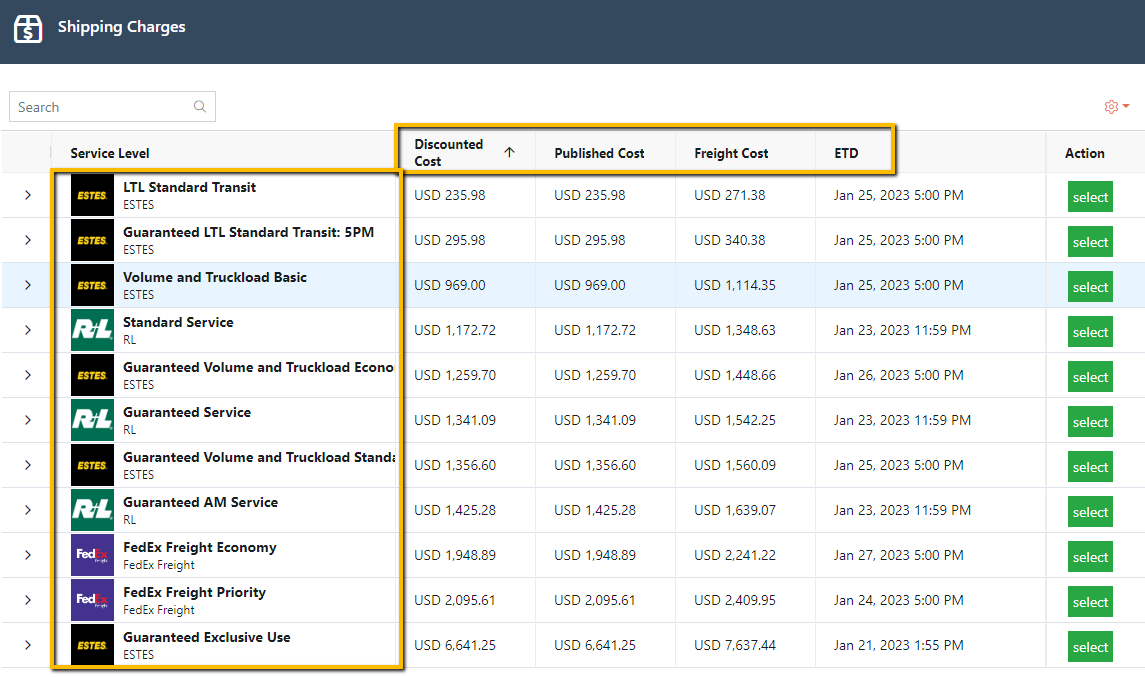
Task: Expand Guaranteed Volume and Truckload Standard row
Action: [28, 465]
